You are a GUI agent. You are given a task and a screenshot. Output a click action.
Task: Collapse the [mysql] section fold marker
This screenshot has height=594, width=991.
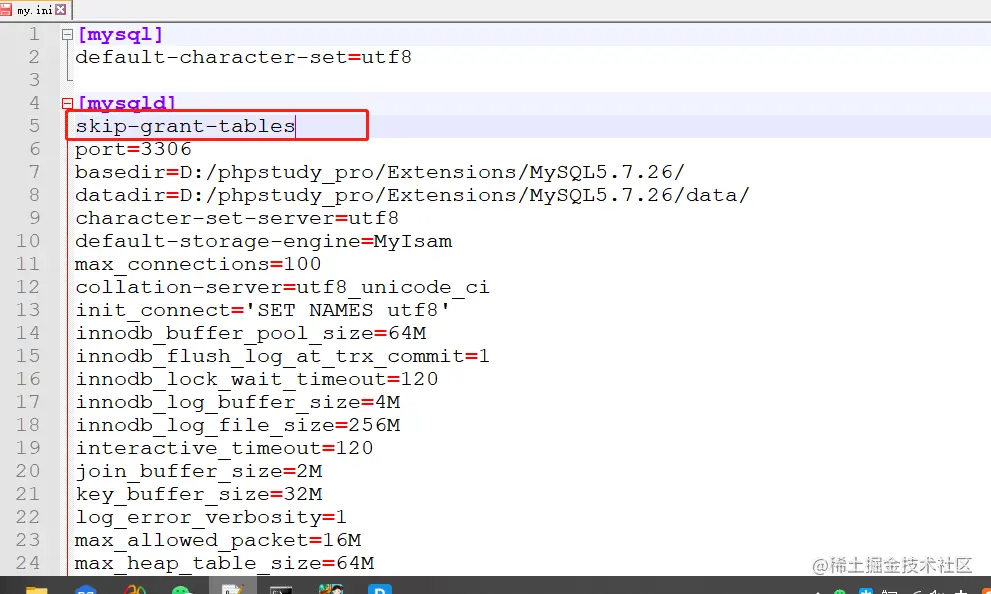coord(68,35)
